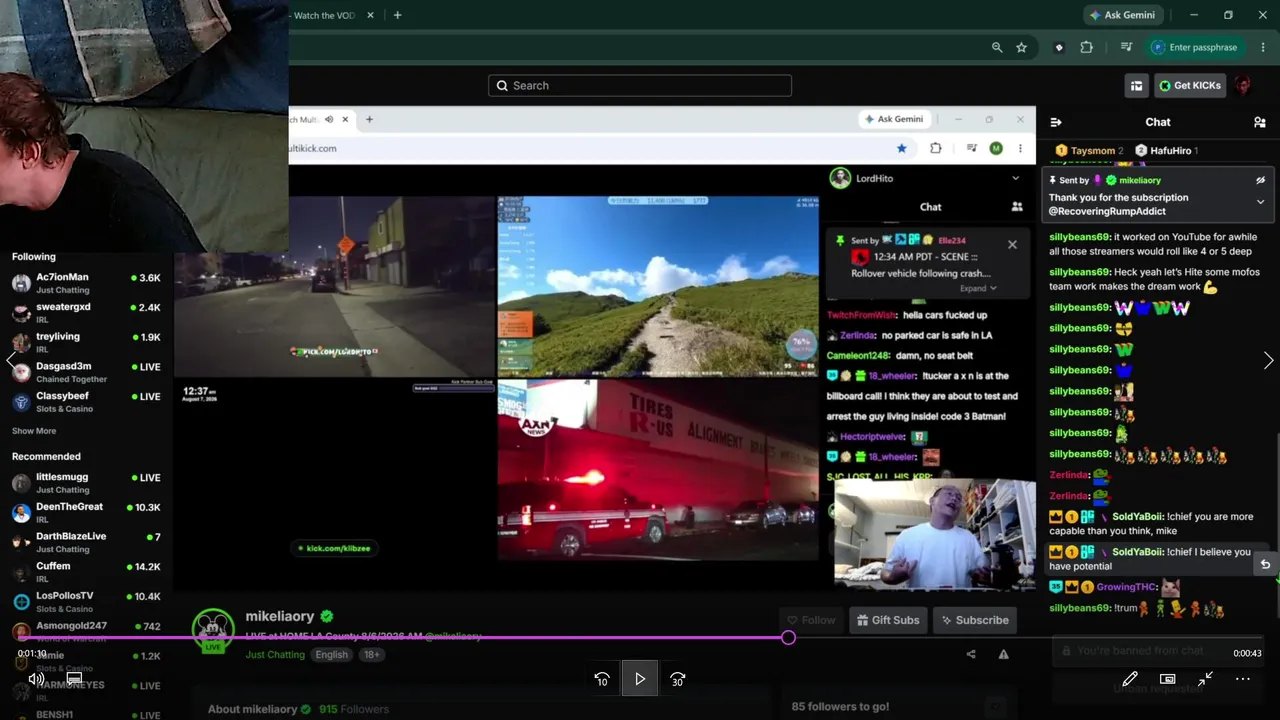Hide the pinned message from mikeliaory

(x=1260, y=180)
